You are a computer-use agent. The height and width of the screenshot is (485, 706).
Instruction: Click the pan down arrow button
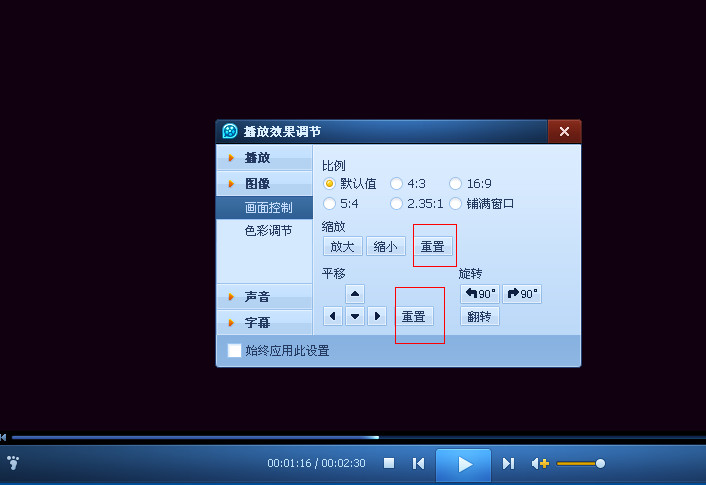pos(355,316)
